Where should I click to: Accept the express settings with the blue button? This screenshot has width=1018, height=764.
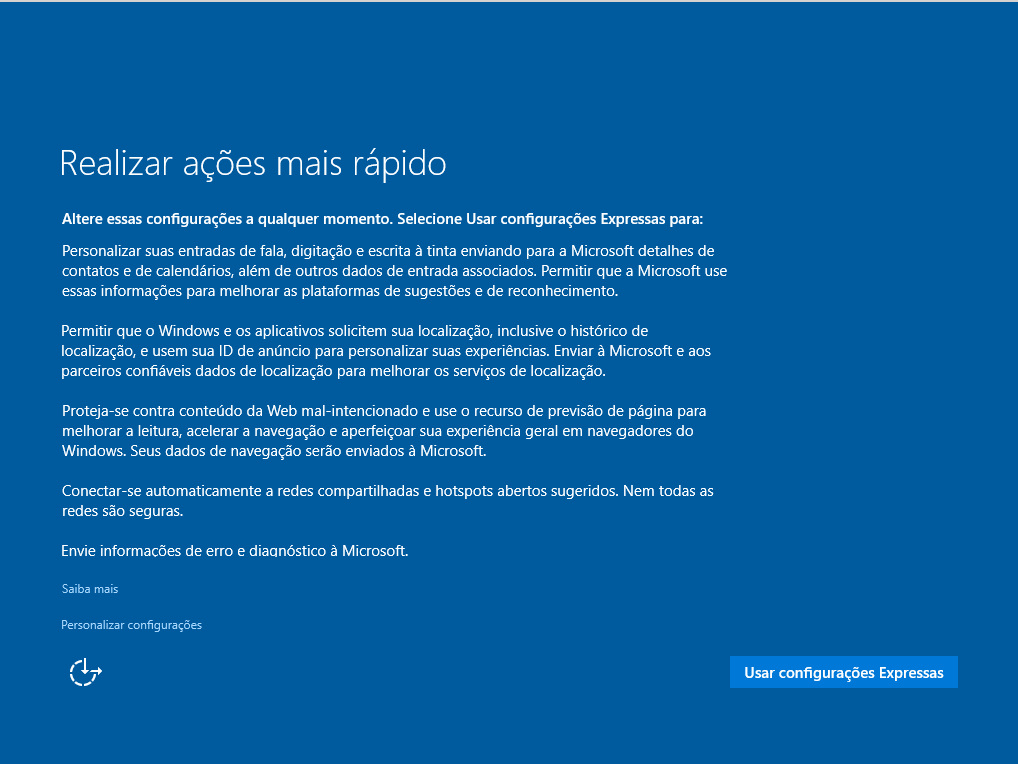point(843,672)
